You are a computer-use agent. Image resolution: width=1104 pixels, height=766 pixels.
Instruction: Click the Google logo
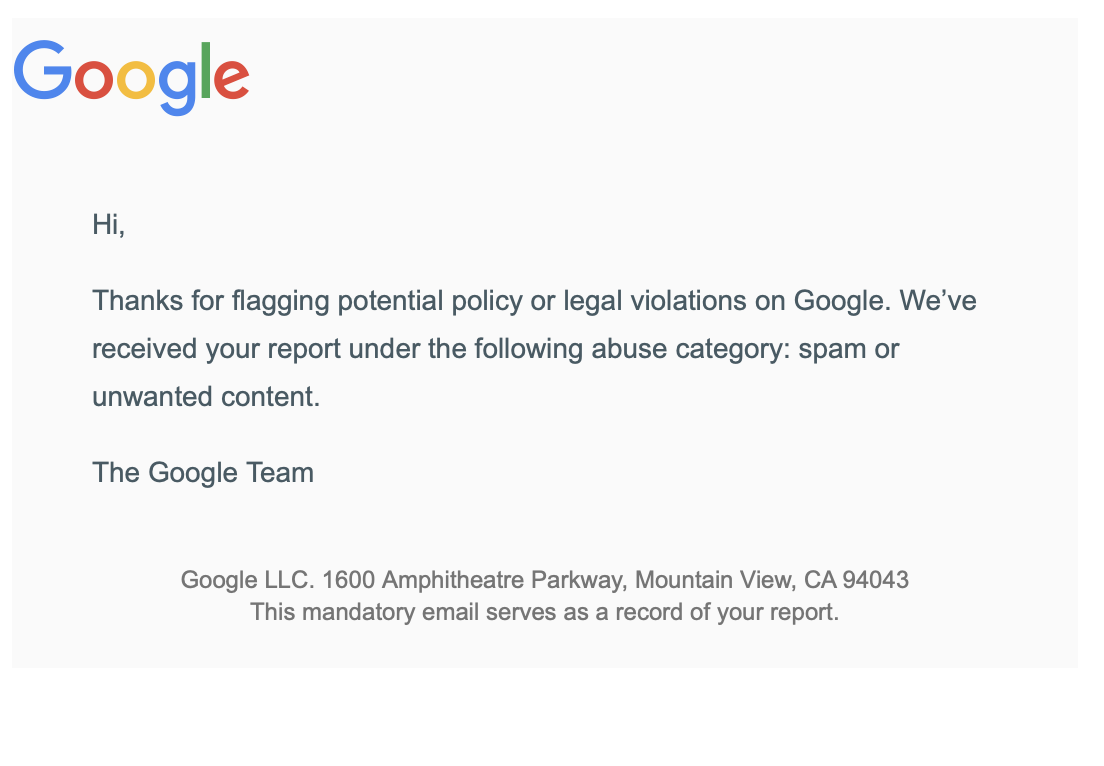coord(131,76)
